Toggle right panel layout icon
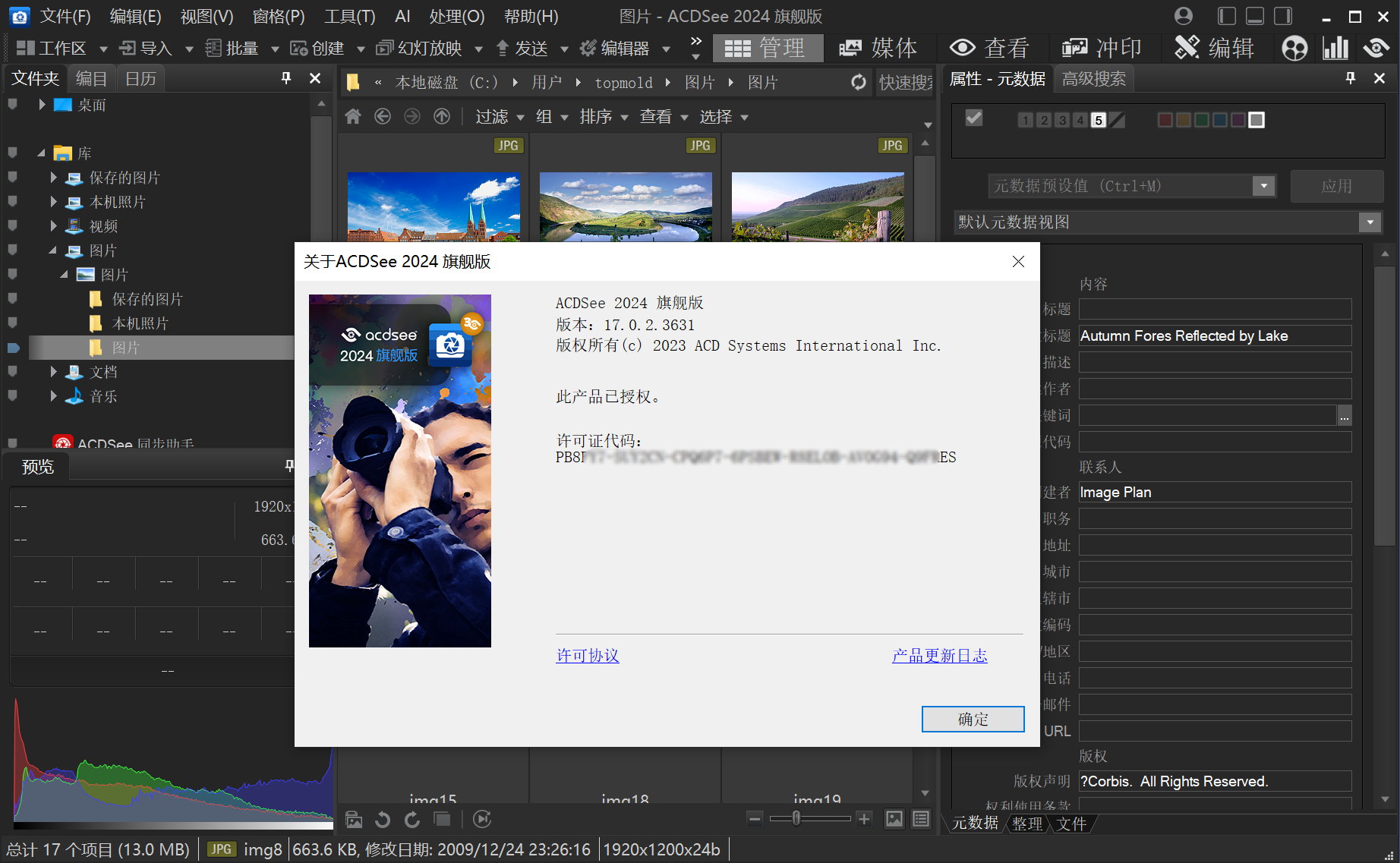The width and height of the screenshot is (1400, 863). point(1282,16)
